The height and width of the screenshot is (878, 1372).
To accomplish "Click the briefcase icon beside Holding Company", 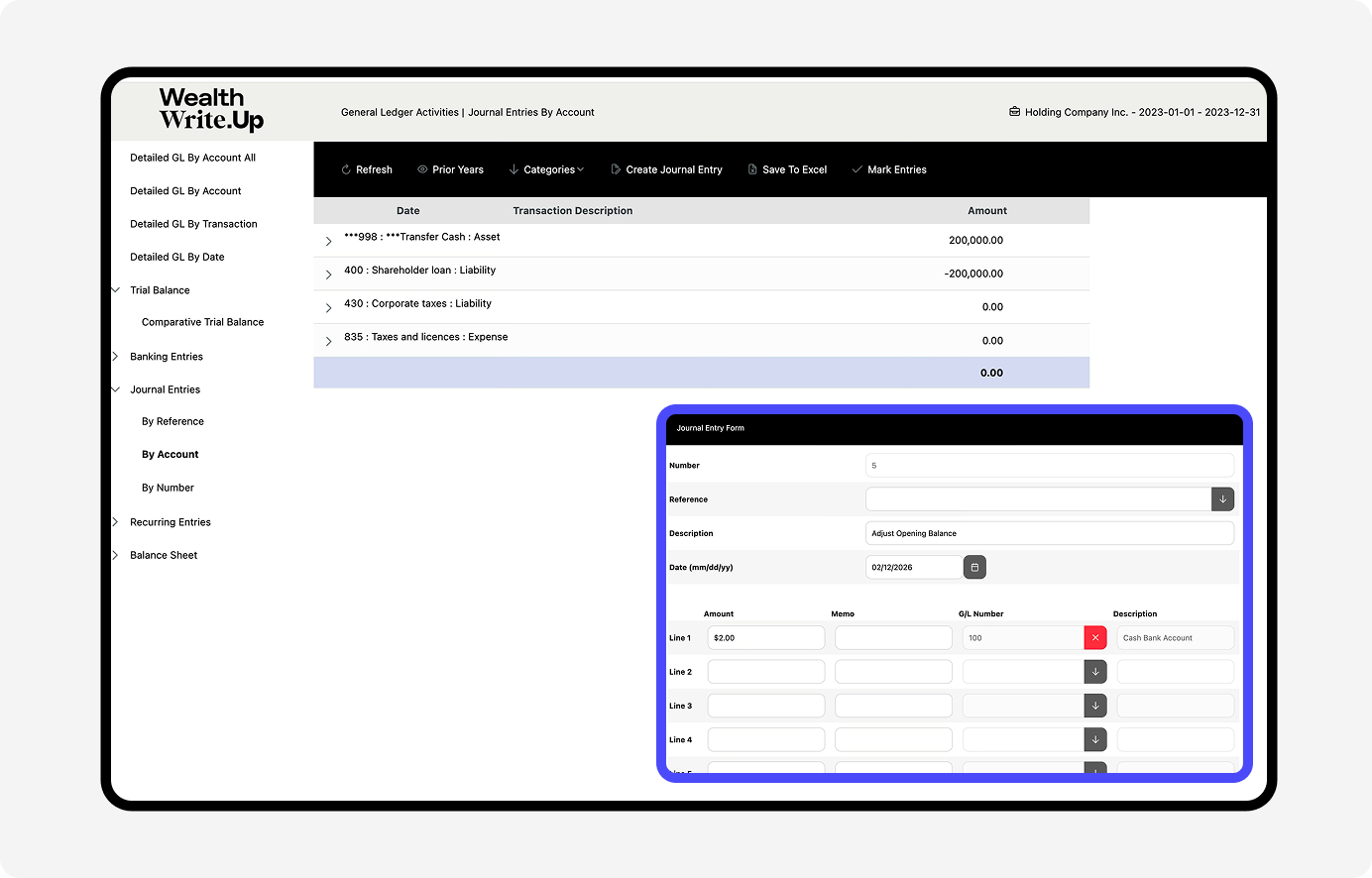I will 1014,112.
